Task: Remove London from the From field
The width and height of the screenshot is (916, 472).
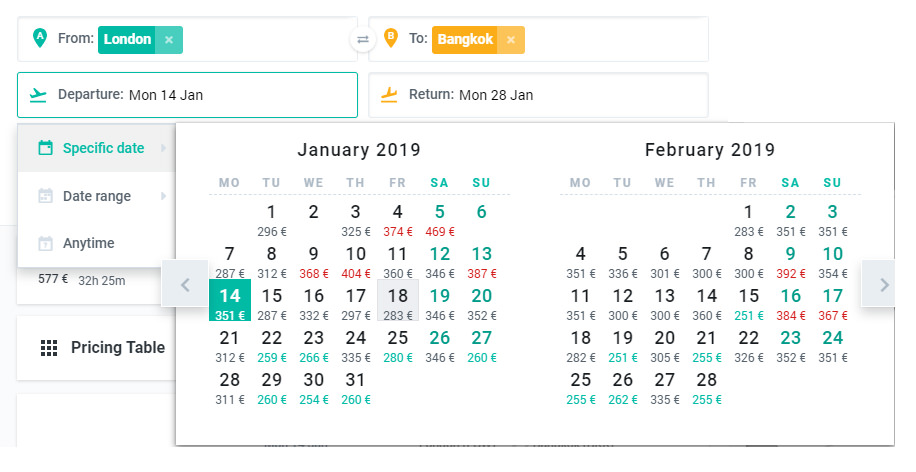Action: pos(169,40)
